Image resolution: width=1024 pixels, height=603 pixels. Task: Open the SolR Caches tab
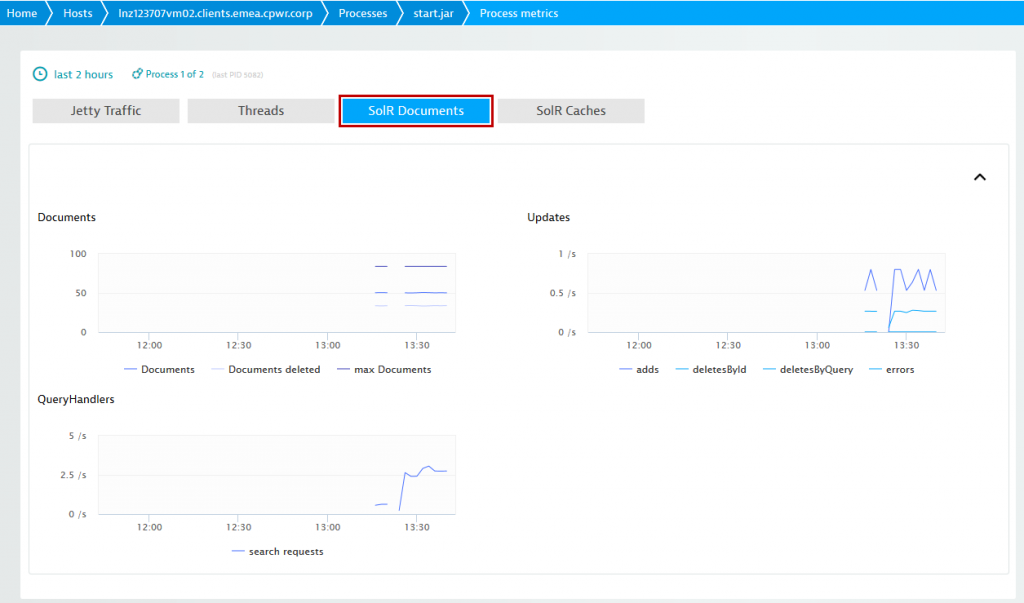(571, 110)
